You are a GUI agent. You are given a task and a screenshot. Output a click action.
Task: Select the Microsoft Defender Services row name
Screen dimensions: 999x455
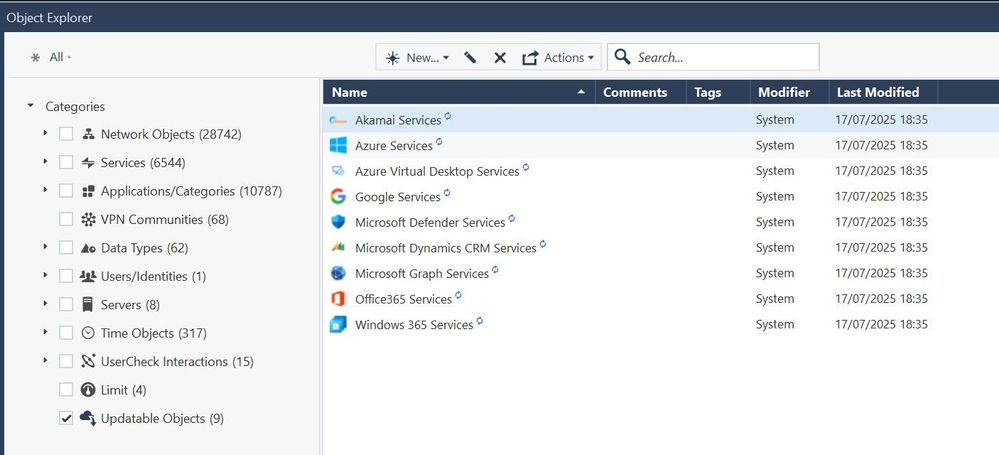(x=430, y=222)
